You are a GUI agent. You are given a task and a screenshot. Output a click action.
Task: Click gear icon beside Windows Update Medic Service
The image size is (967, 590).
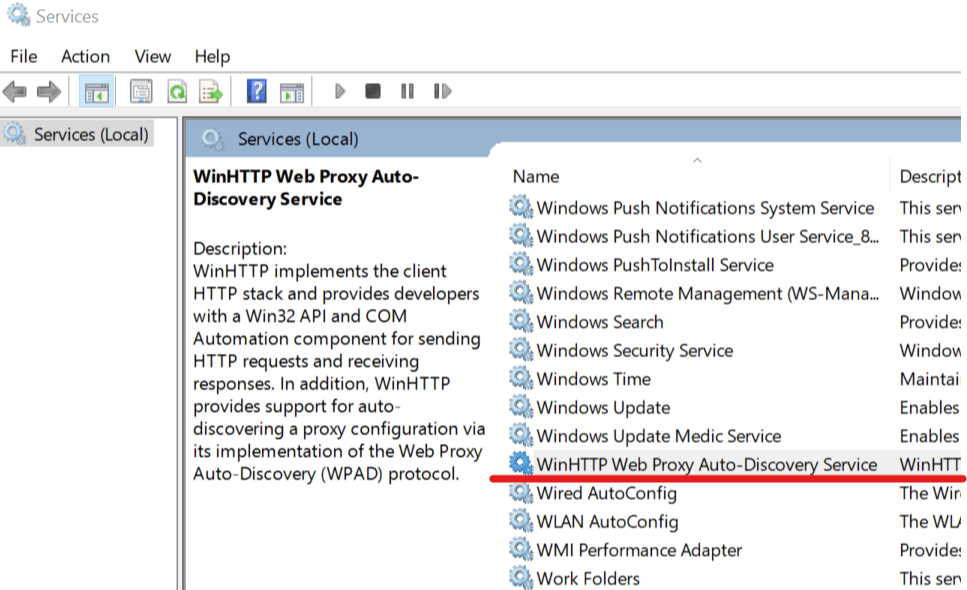[521, 435]
